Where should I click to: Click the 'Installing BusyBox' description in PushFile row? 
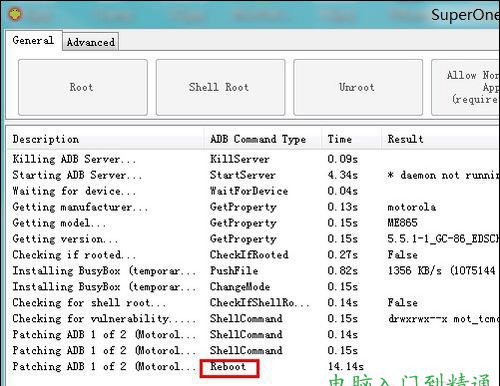tap(104, 271)
